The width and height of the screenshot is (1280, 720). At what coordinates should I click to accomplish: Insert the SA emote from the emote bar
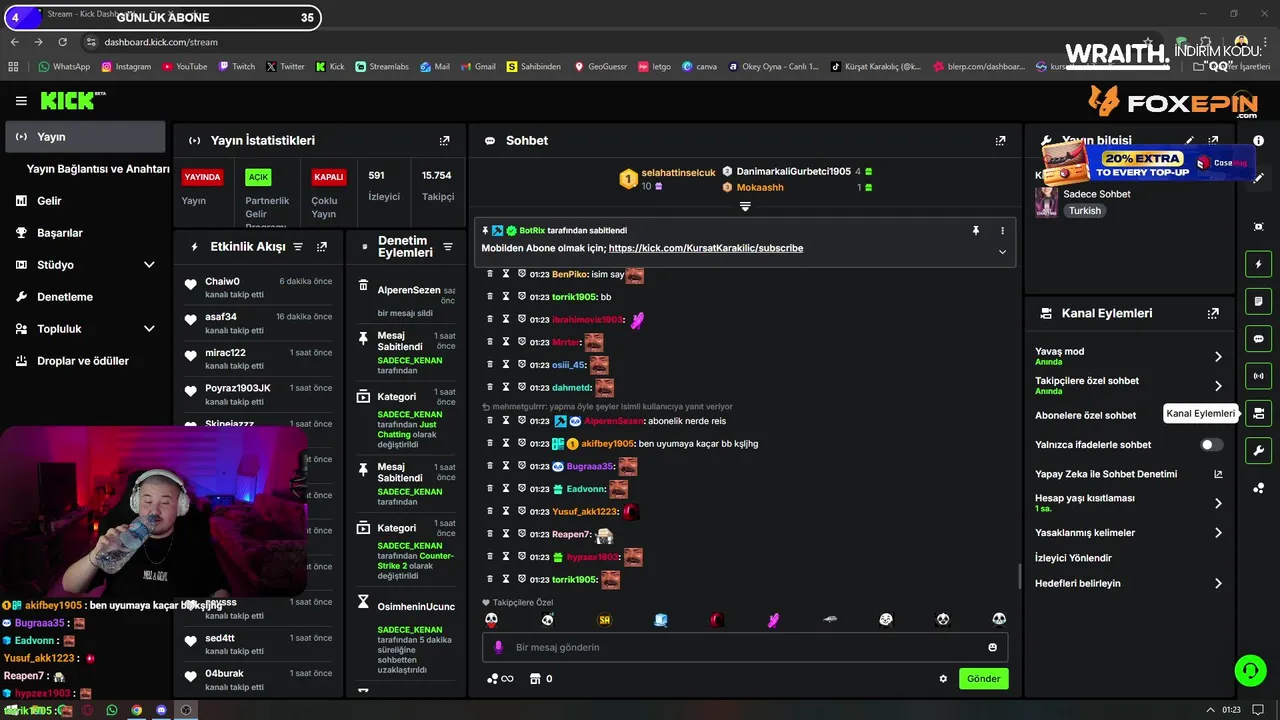[604, 620]
